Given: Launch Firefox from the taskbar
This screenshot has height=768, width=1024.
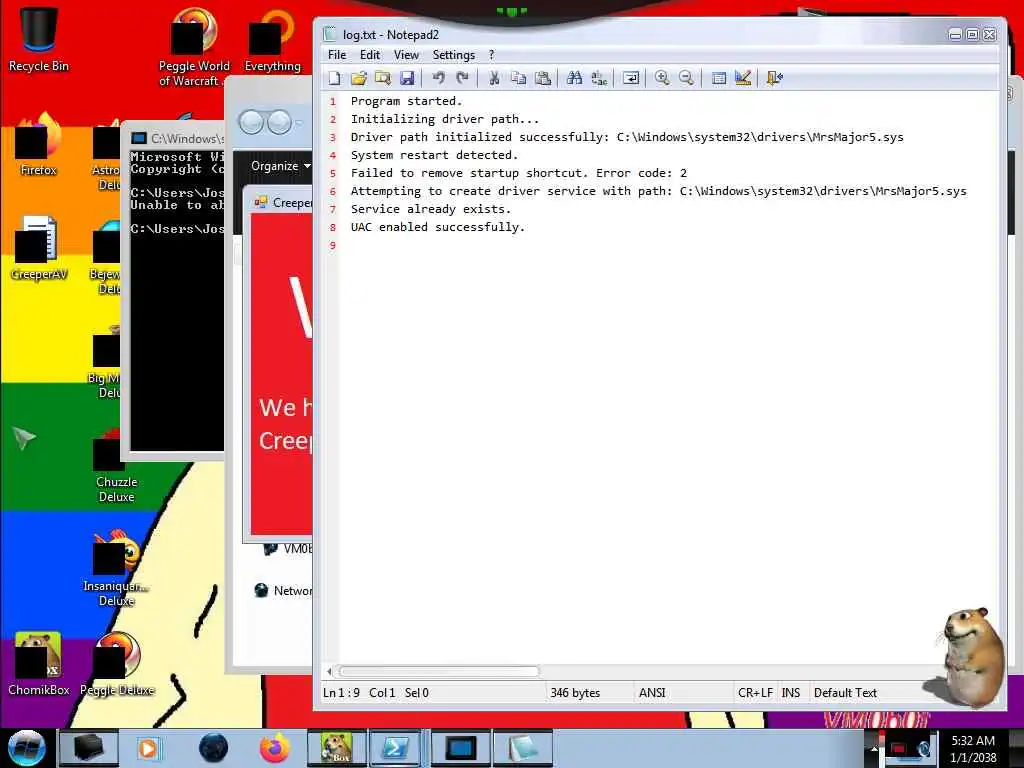Looking at the screenshot, I should click(x=274, y=748).
